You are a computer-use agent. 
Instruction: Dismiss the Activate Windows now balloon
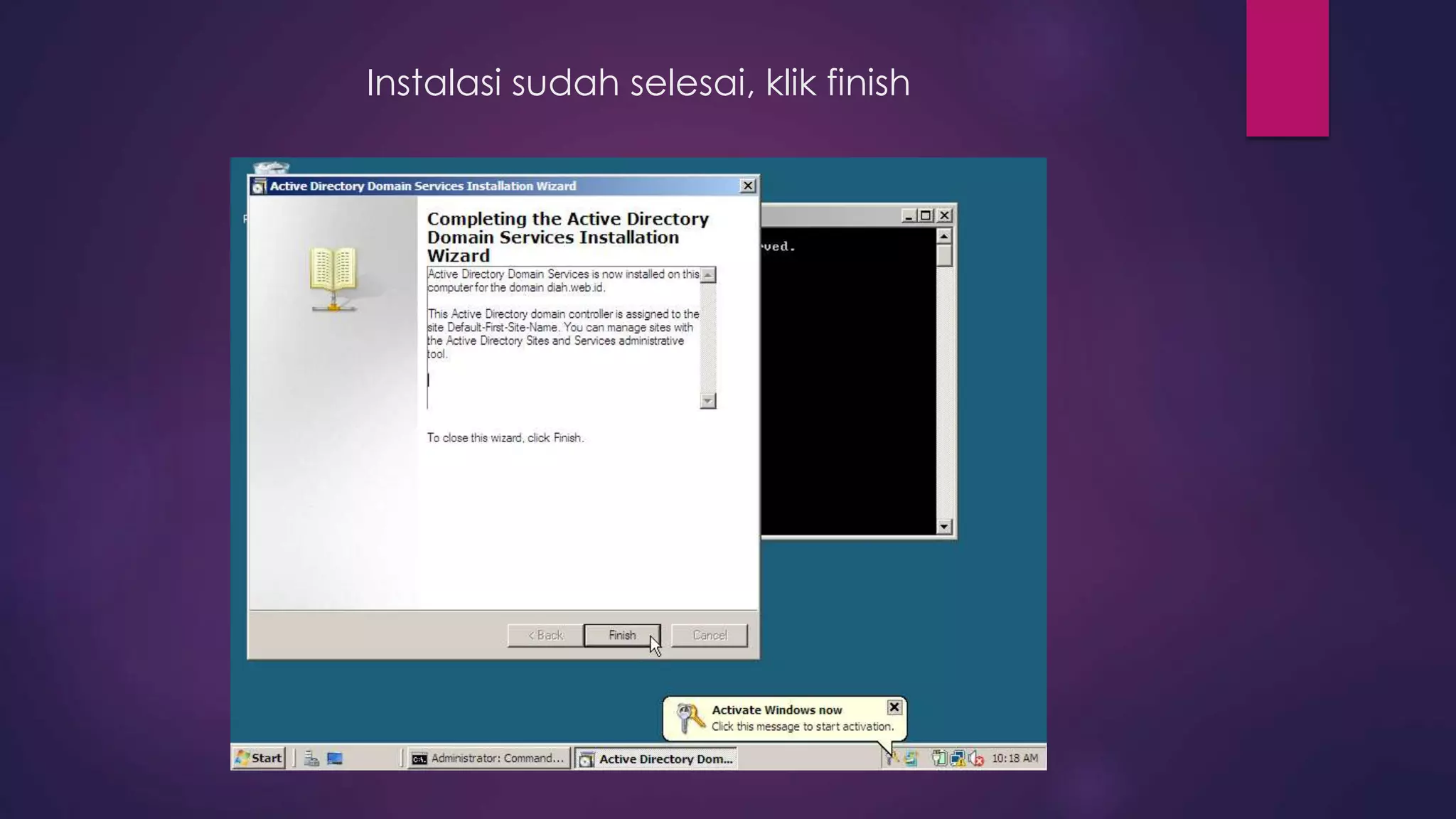pos(894,707)
